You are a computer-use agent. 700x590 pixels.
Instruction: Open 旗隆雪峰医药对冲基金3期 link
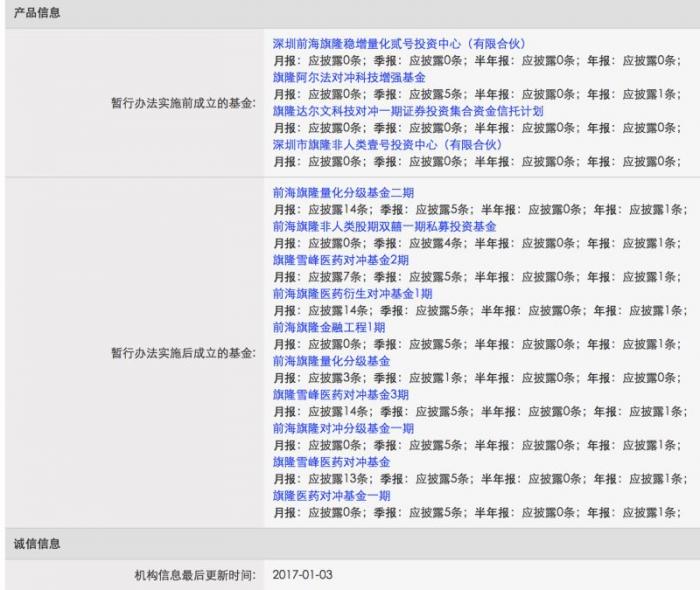coord(340,395)
